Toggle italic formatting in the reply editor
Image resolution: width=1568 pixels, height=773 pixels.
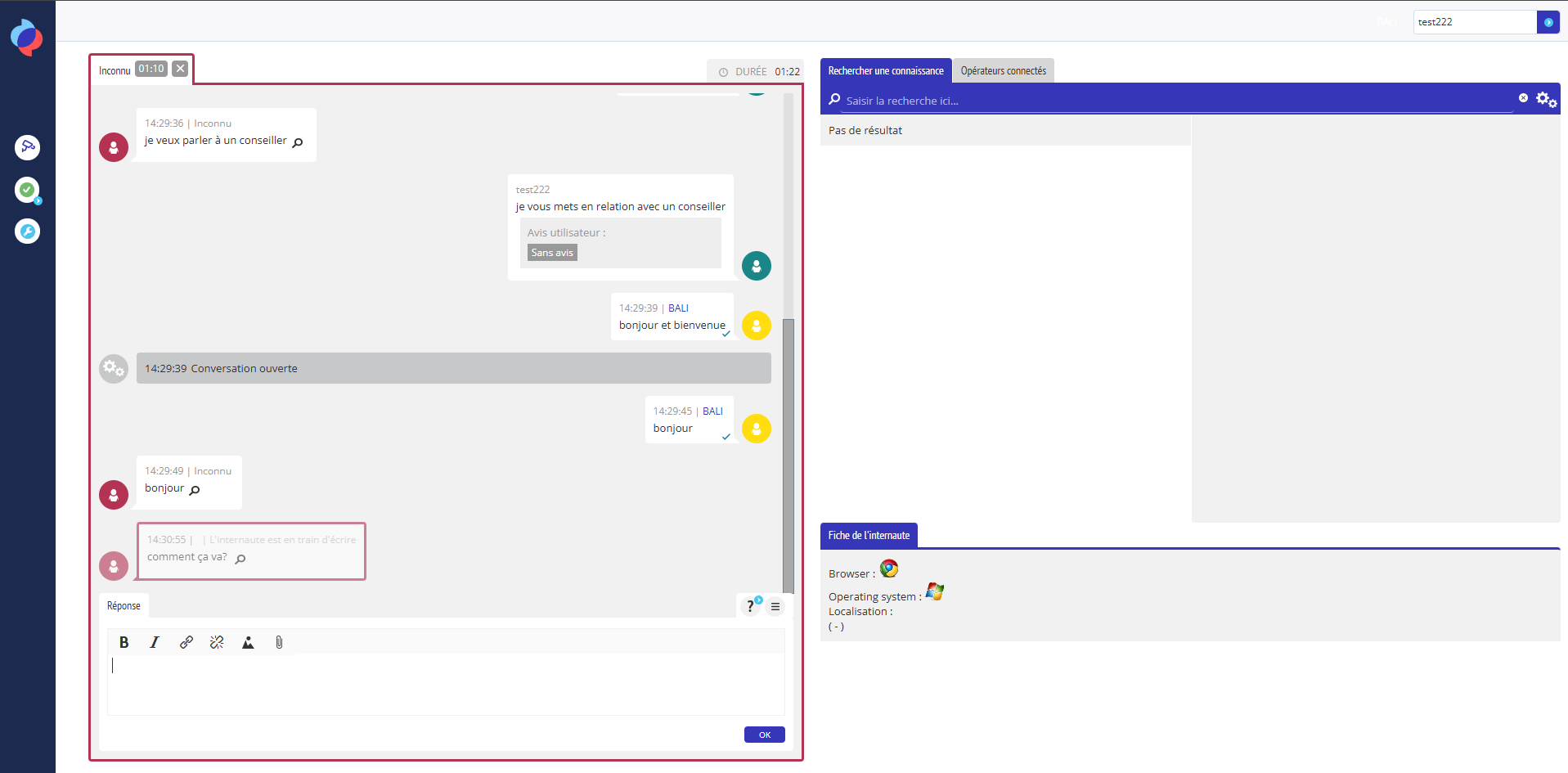[155, 642]
